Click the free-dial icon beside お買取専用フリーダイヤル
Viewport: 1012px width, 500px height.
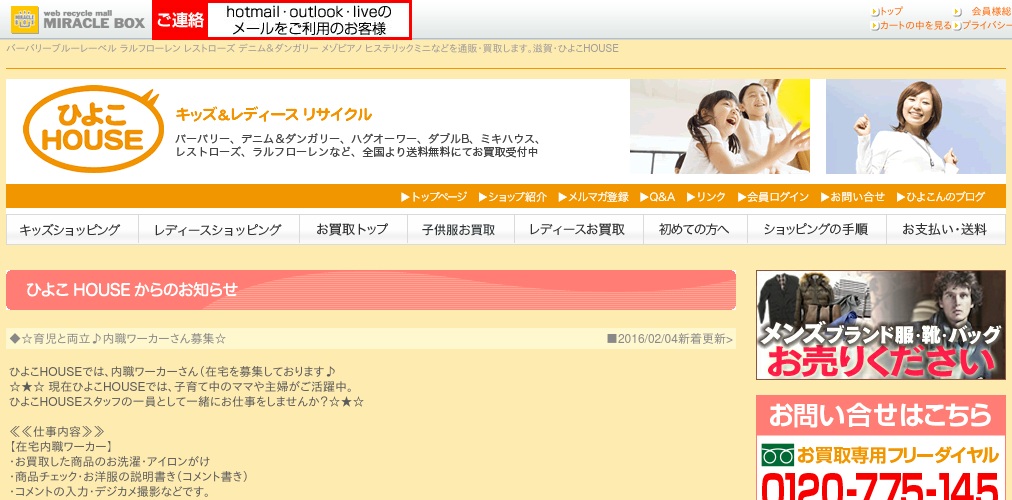point(777,455)
